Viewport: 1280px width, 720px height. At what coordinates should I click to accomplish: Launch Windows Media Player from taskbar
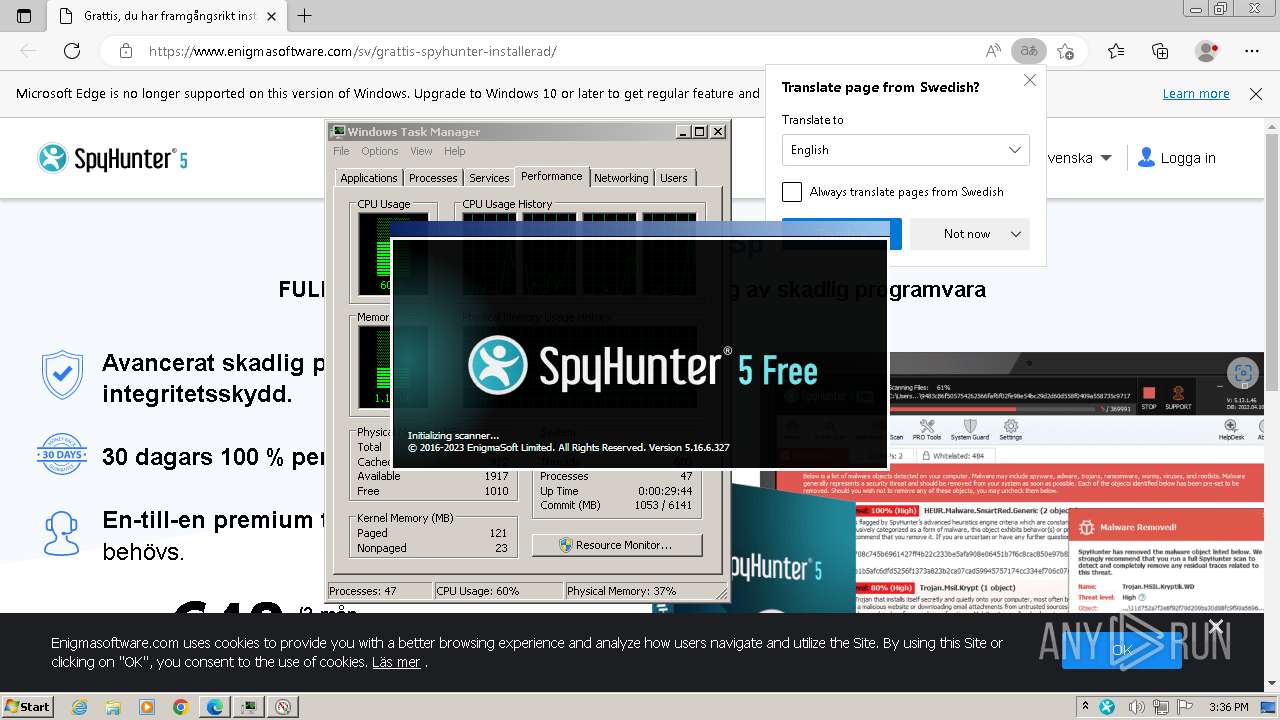tap(147, 707)
